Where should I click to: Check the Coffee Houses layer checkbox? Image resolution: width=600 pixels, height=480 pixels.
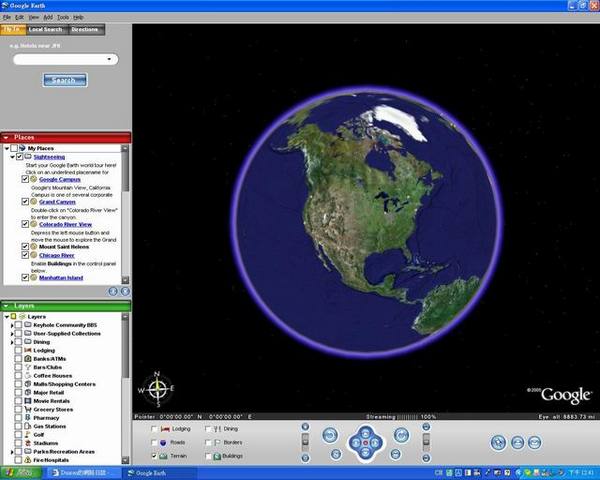pos(18,376)
